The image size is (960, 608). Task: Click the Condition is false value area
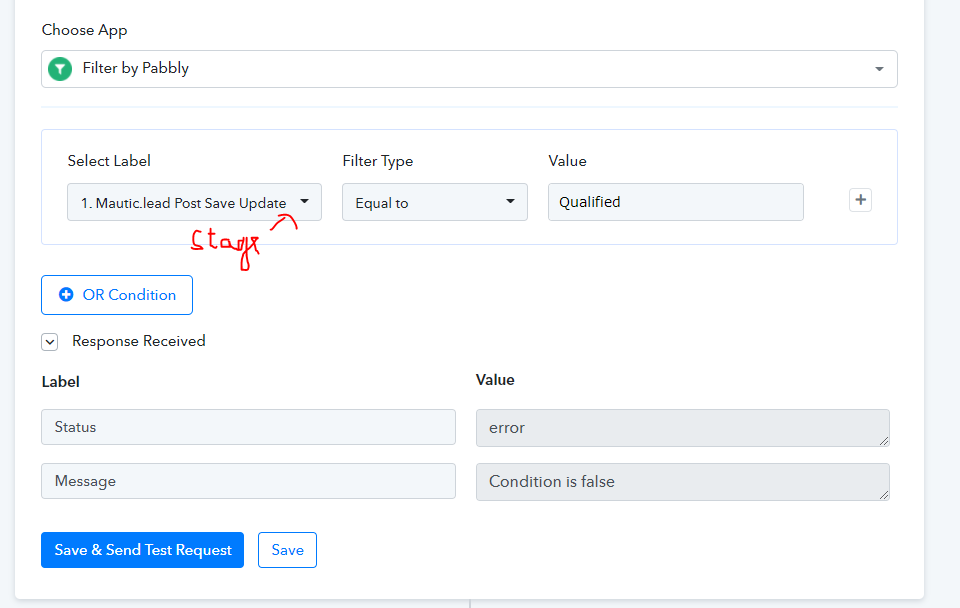tap(683, 482)
